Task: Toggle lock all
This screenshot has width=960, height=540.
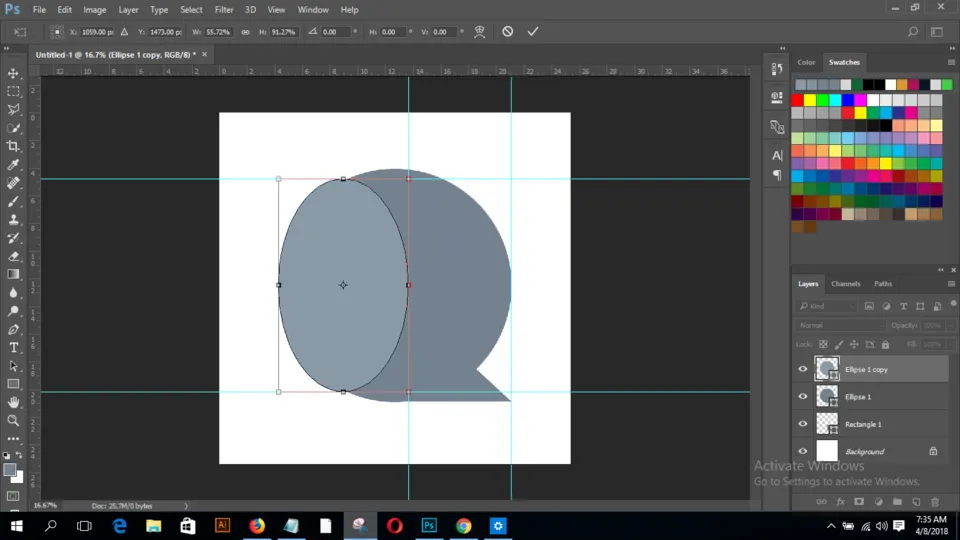Action: point(885,345)
